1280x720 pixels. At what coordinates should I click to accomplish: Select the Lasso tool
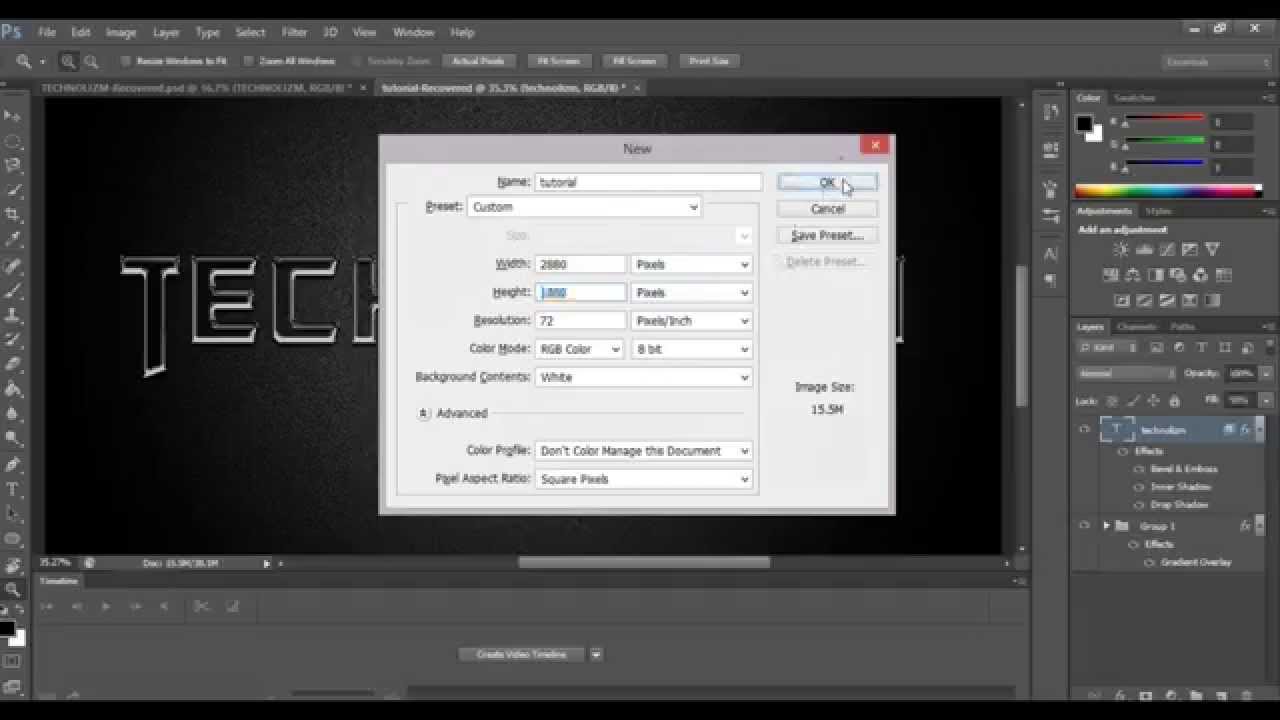pyautogui.click(x=13, y=165)
